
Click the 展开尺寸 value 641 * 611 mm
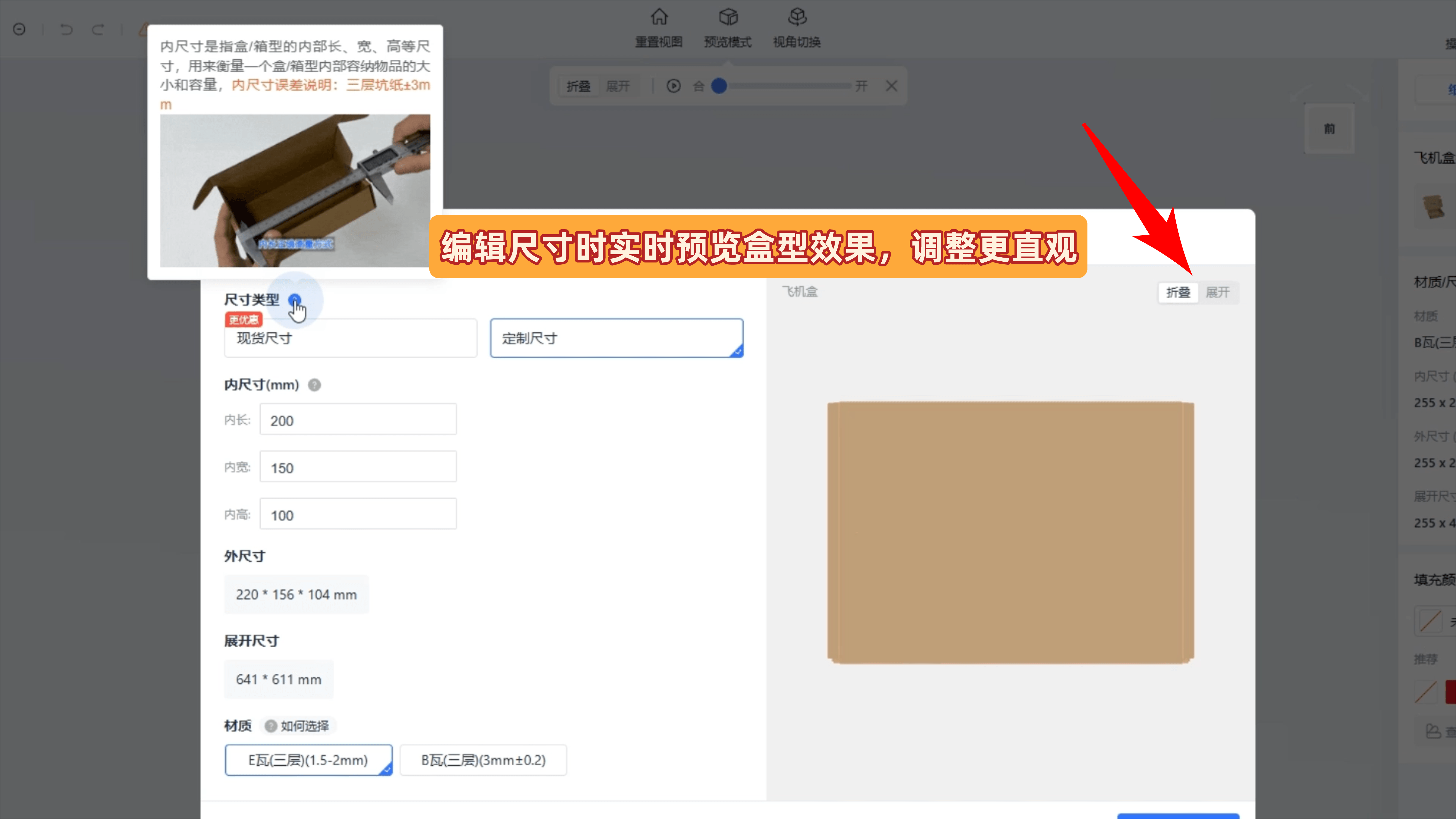279,679
